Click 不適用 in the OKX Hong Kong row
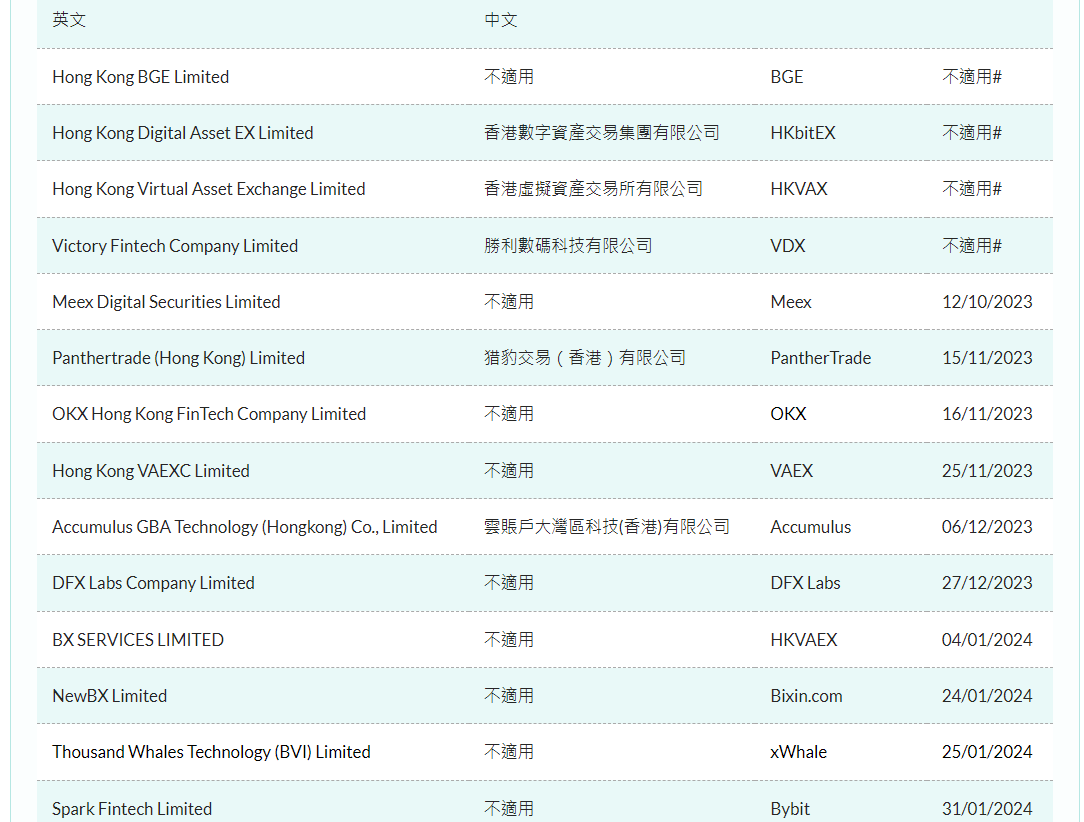Image resolution: width=1084 pixels, height=822 pixels. click(509, 413)
